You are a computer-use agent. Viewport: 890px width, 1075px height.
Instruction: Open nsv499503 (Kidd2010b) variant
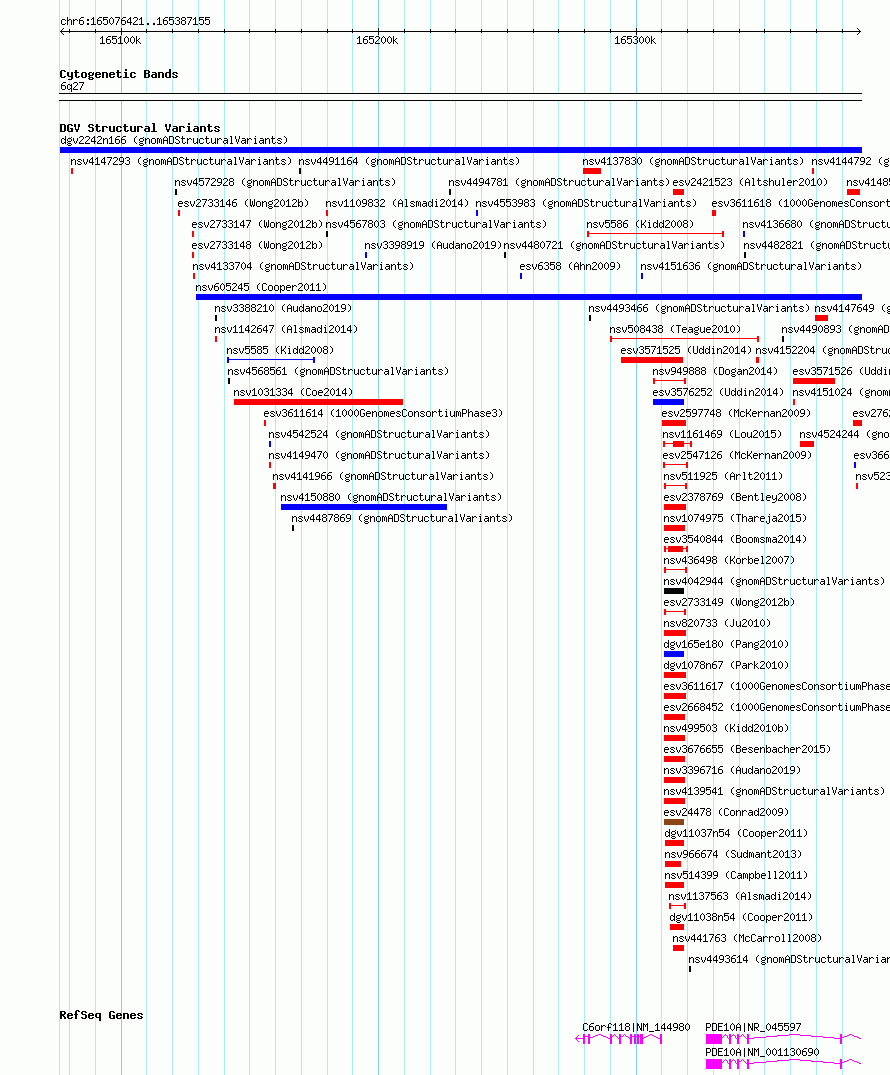[726, 728]
